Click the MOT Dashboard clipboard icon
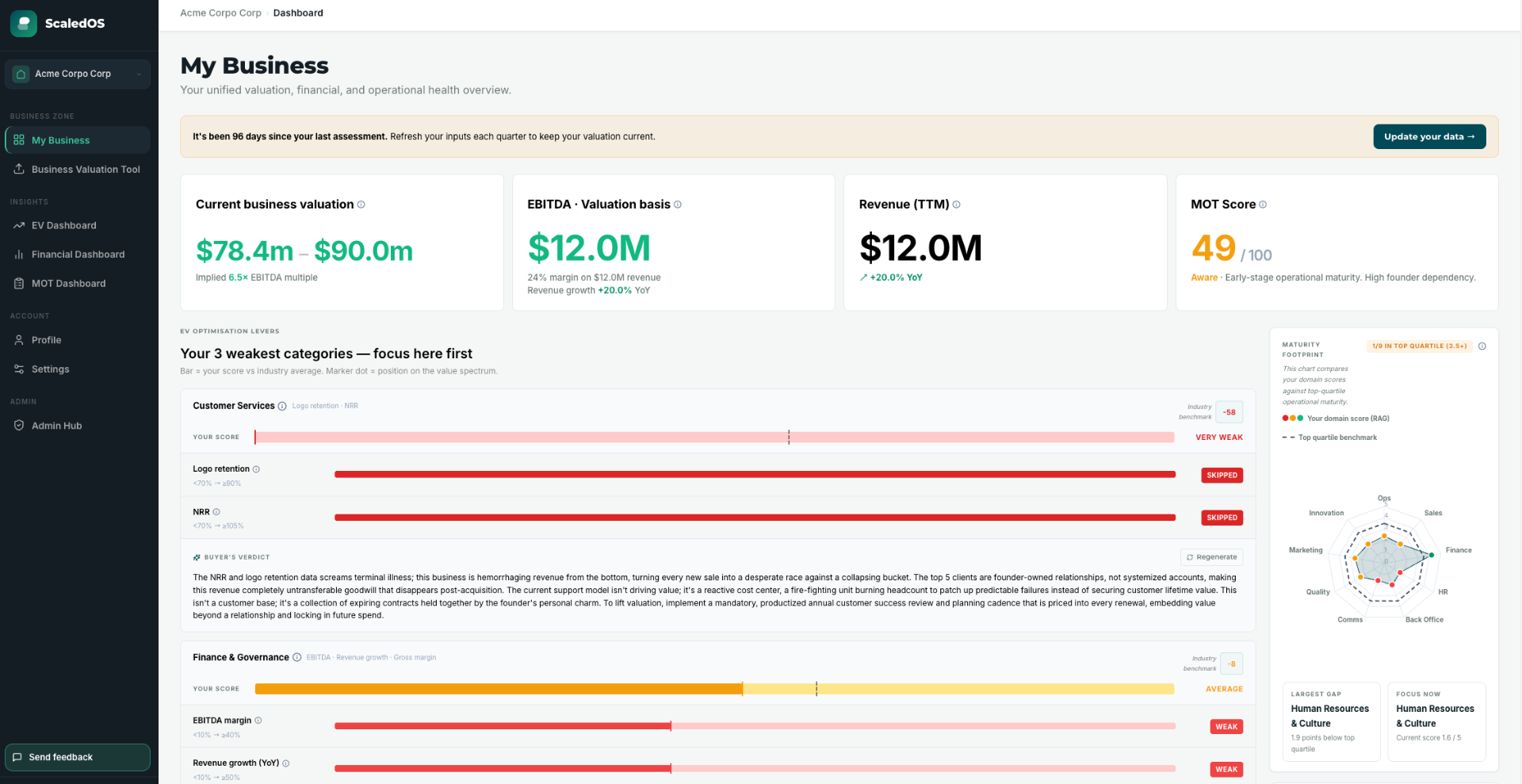Image resolution: width=1522 pixels, height=784 pixels. (x=19, y=284)
